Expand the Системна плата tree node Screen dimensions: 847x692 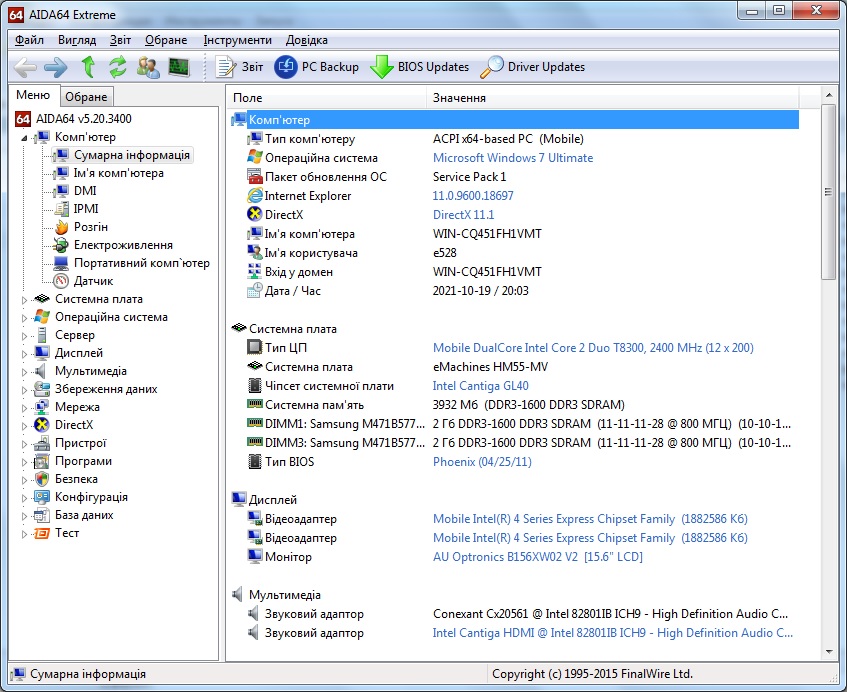click(24, 300)
